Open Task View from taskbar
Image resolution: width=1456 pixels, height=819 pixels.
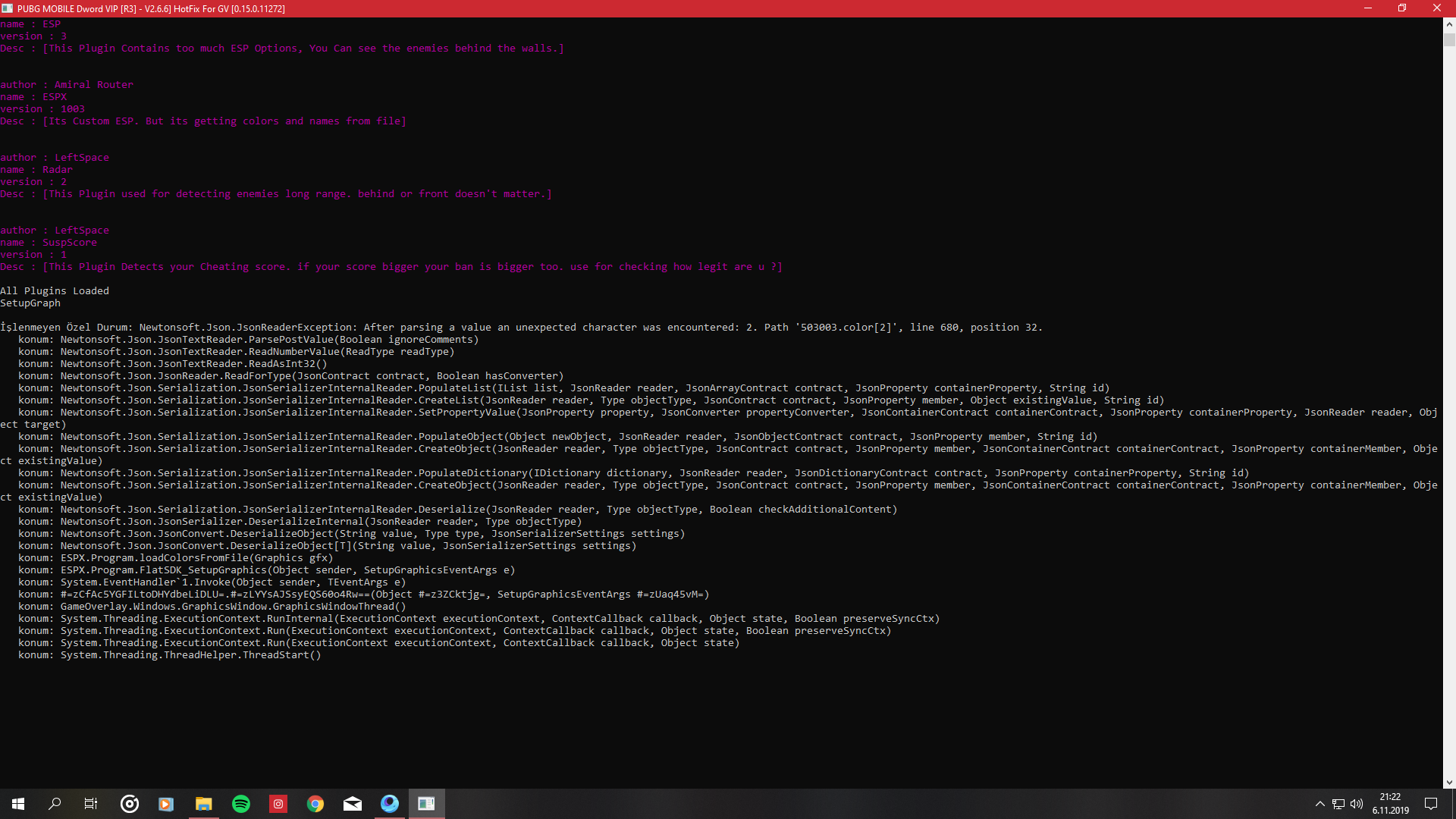[x=91, y=804]
